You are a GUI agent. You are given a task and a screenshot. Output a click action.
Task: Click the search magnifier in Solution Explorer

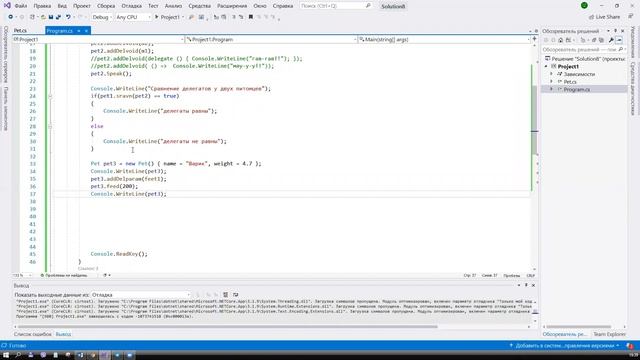pos(620,49)
